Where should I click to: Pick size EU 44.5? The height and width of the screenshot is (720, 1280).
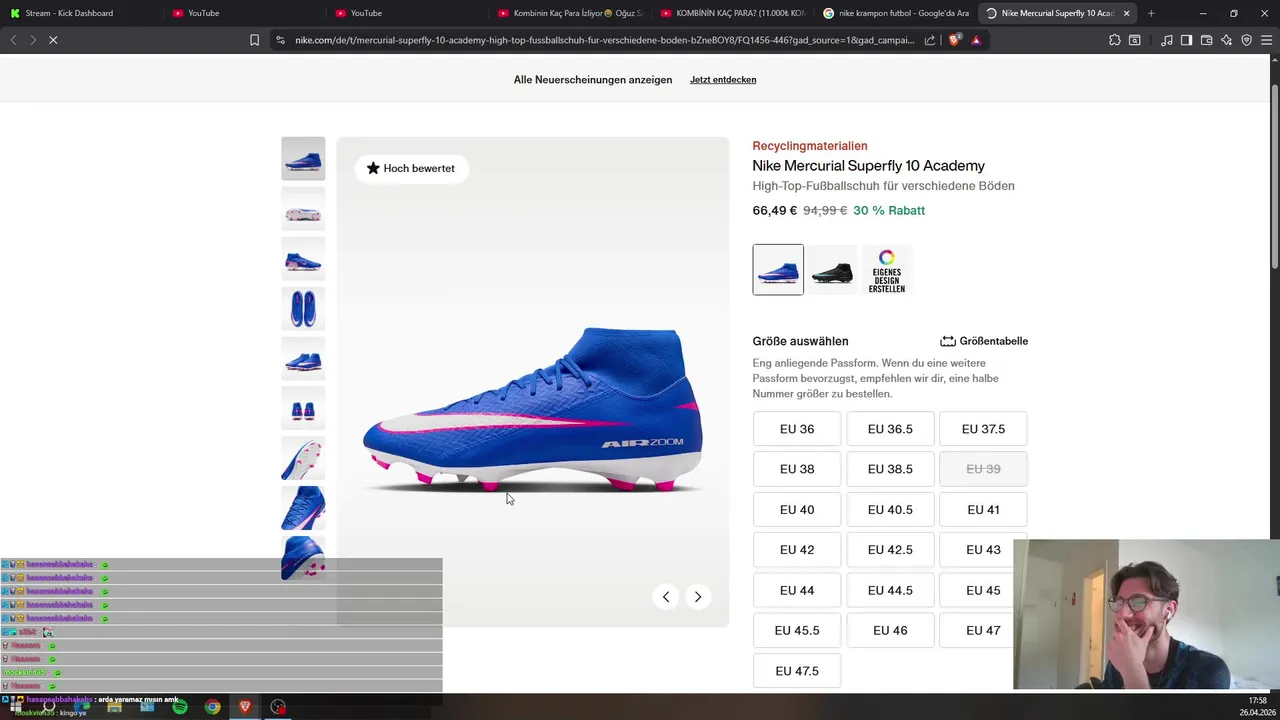[x=890, y=591]
